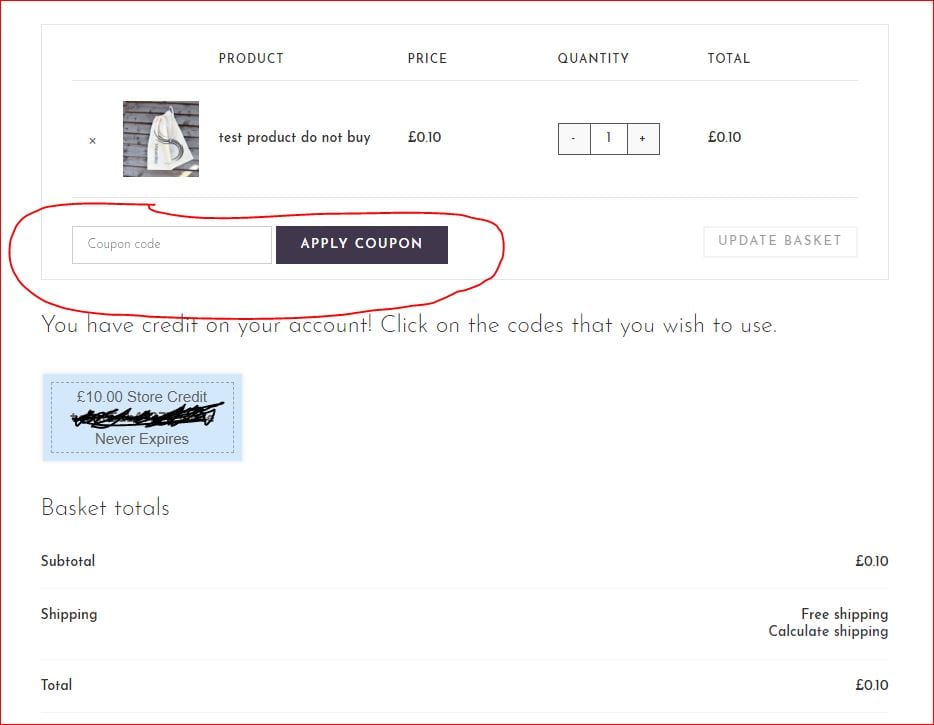Click the Never Expires text on credit card
The image size is (934, 725).
coord(142,439)
